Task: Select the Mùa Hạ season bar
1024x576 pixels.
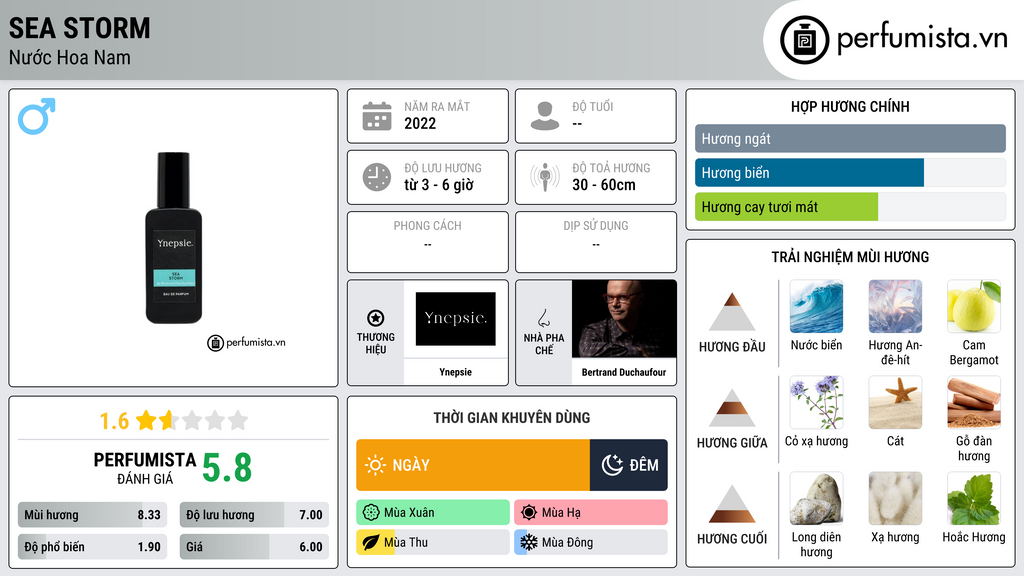Action: point(591,513)
